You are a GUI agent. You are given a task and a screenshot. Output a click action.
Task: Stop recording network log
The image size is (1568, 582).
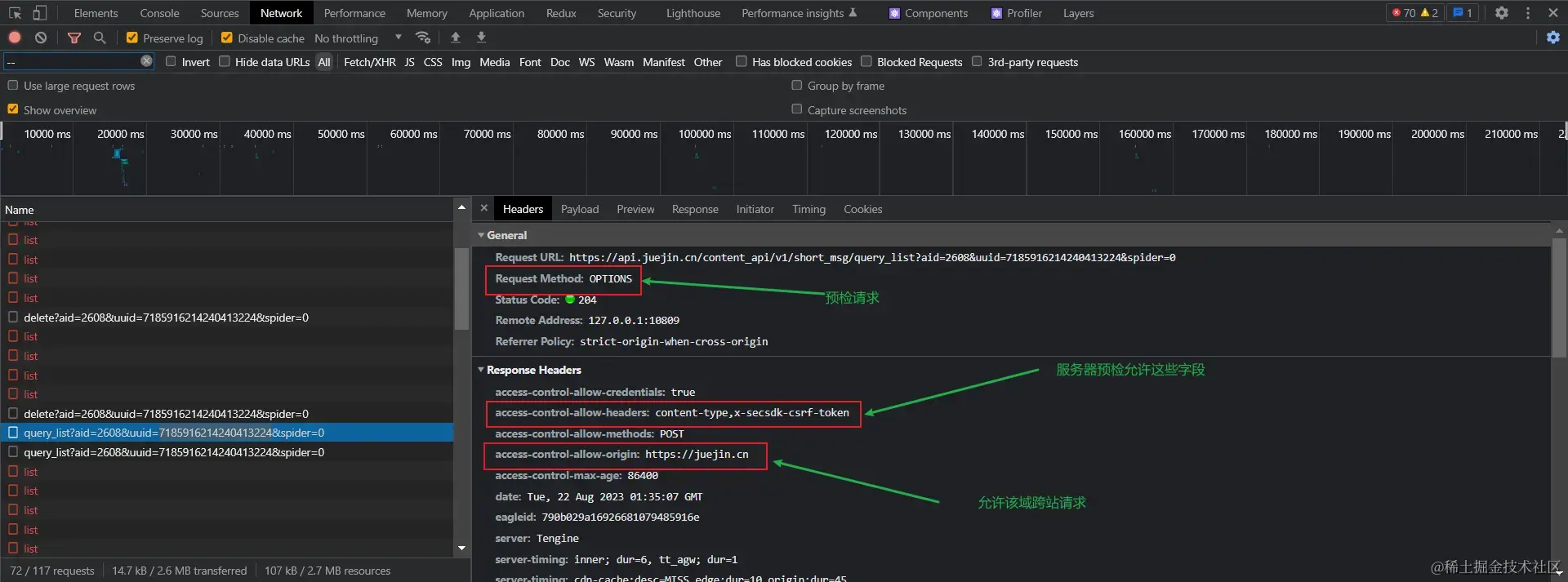pyautogui.click(x=15, y=38)
